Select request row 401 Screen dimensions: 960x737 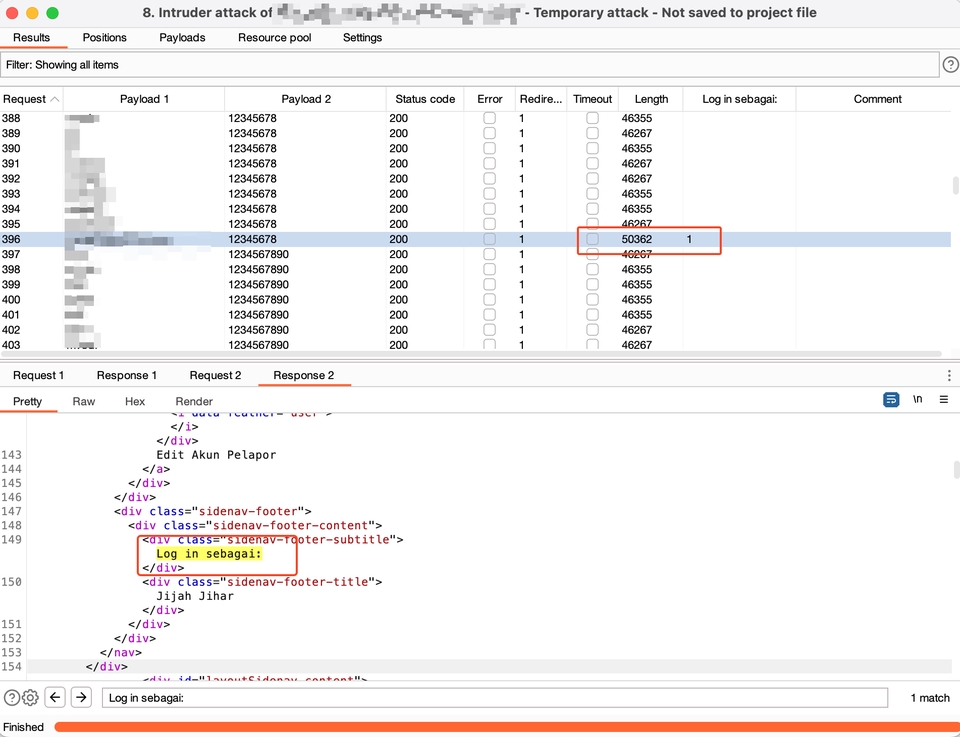475,315
